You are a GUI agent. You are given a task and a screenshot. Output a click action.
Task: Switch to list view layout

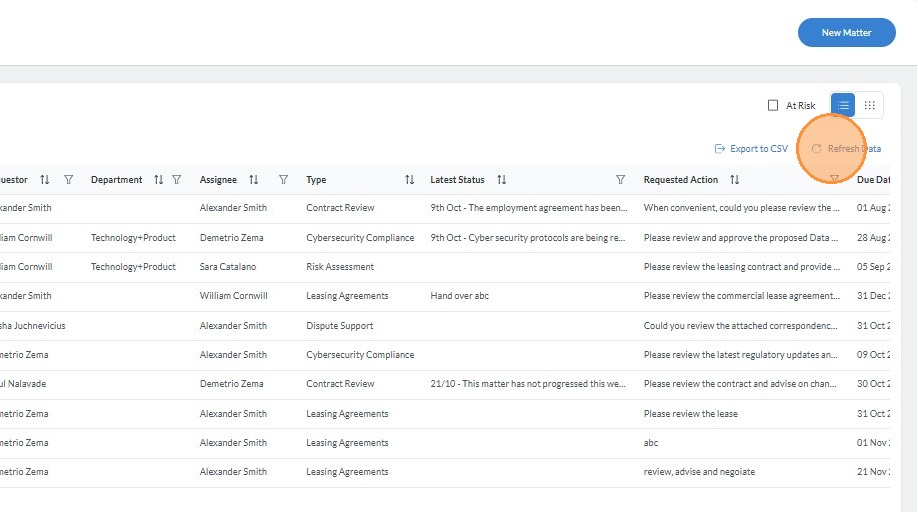point(843,105)
